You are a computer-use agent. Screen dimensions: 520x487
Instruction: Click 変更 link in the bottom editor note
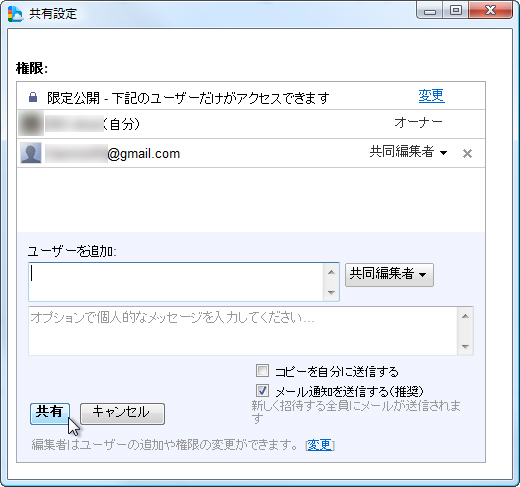[x=319, y=445]
